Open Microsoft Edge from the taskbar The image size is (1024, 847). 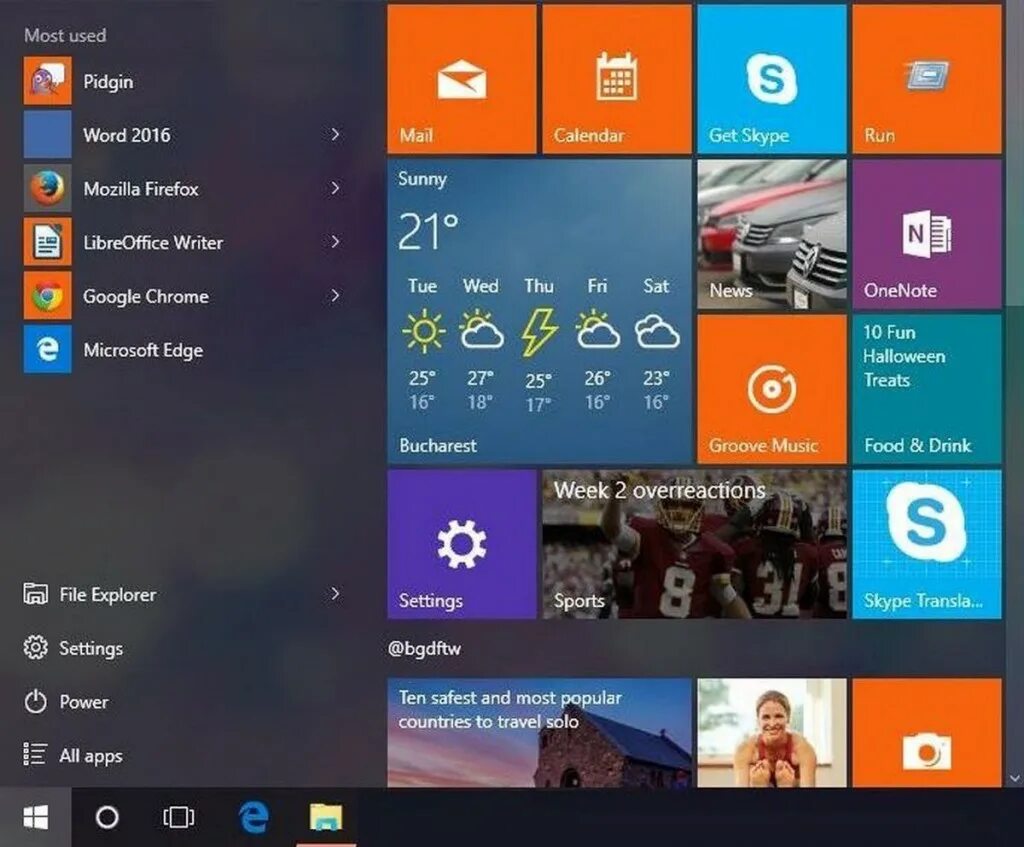coord(253,817)
